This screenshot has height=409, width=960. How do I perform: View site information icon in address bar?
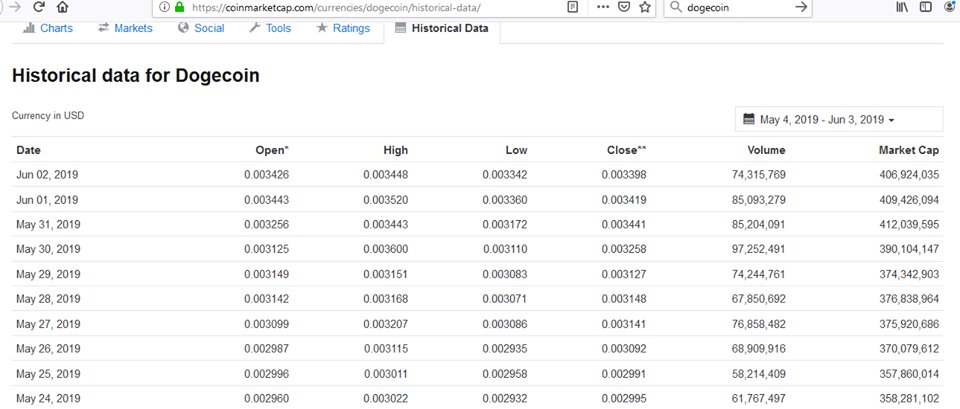164,7
